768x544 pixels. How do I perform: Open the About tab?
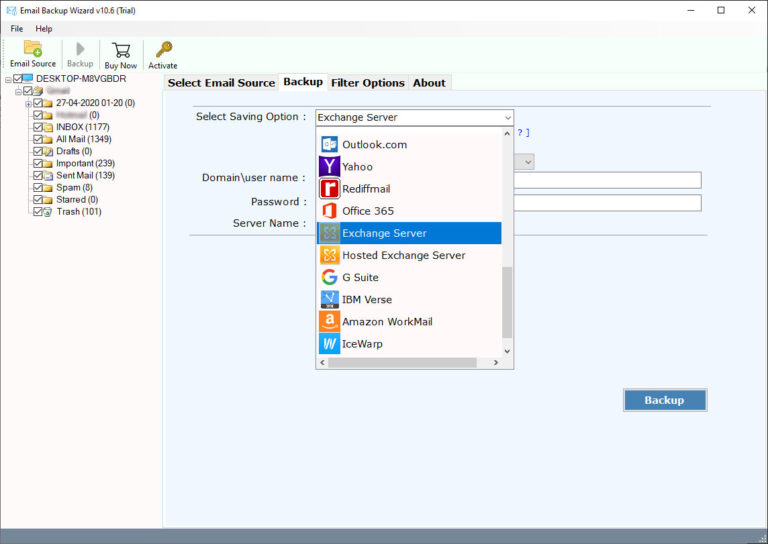(429, 83)
